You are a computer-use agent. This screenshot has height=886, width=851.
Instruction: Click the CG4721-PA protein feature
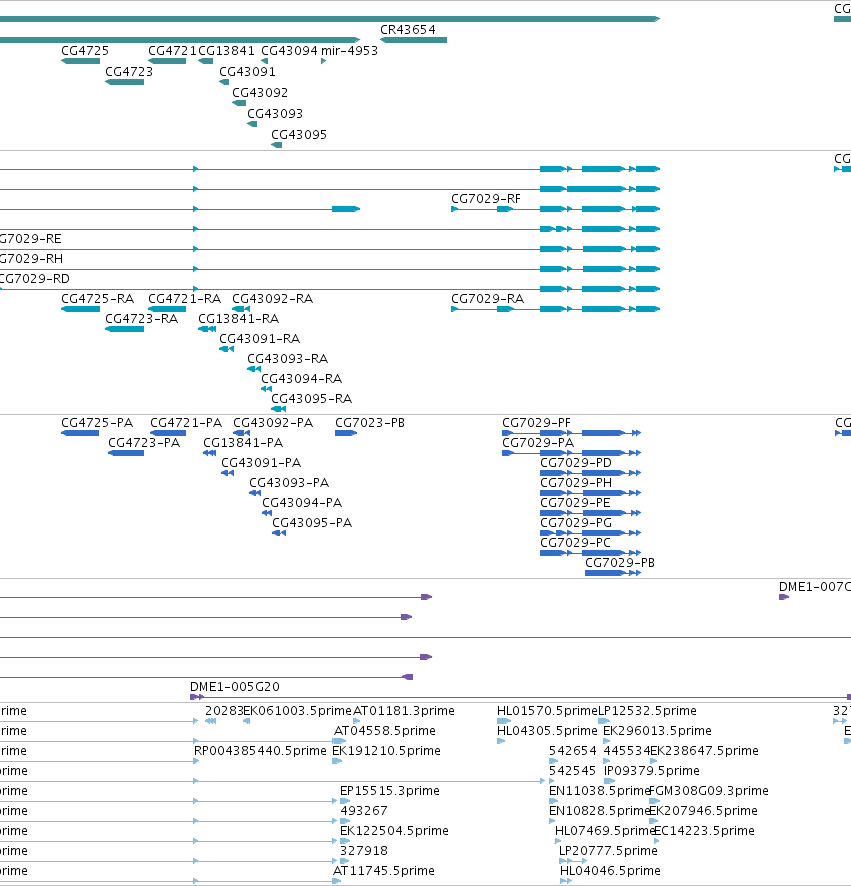tap(168, 433)
